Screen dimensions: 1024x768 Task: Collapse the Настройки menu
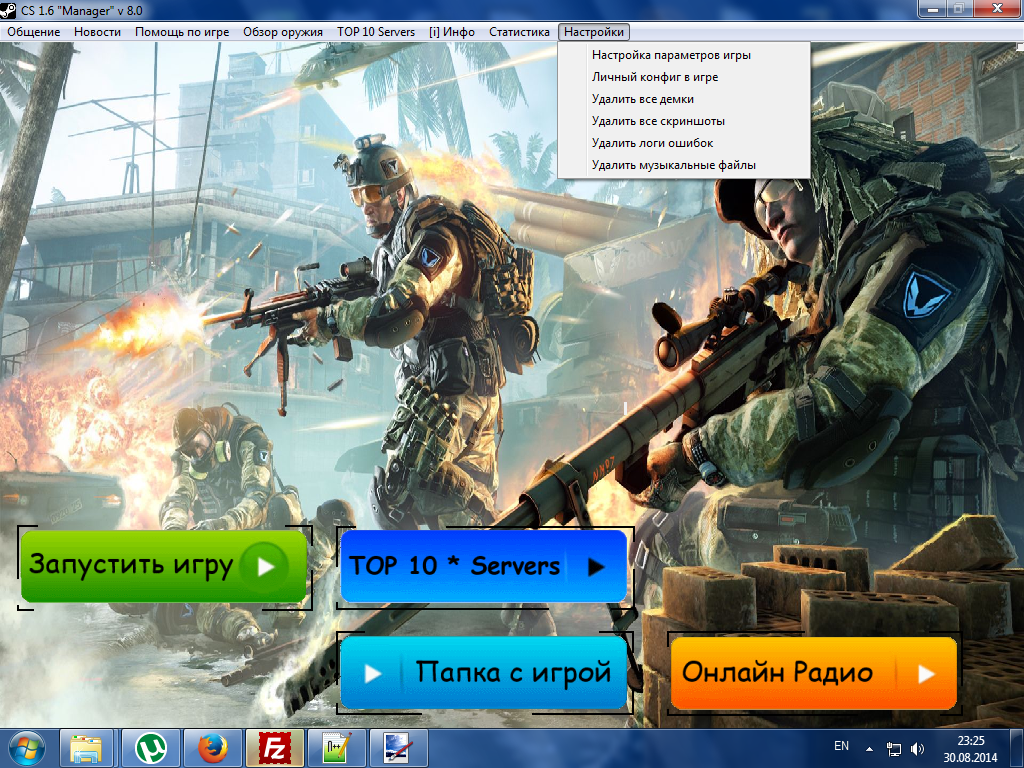tap(594, 32)
